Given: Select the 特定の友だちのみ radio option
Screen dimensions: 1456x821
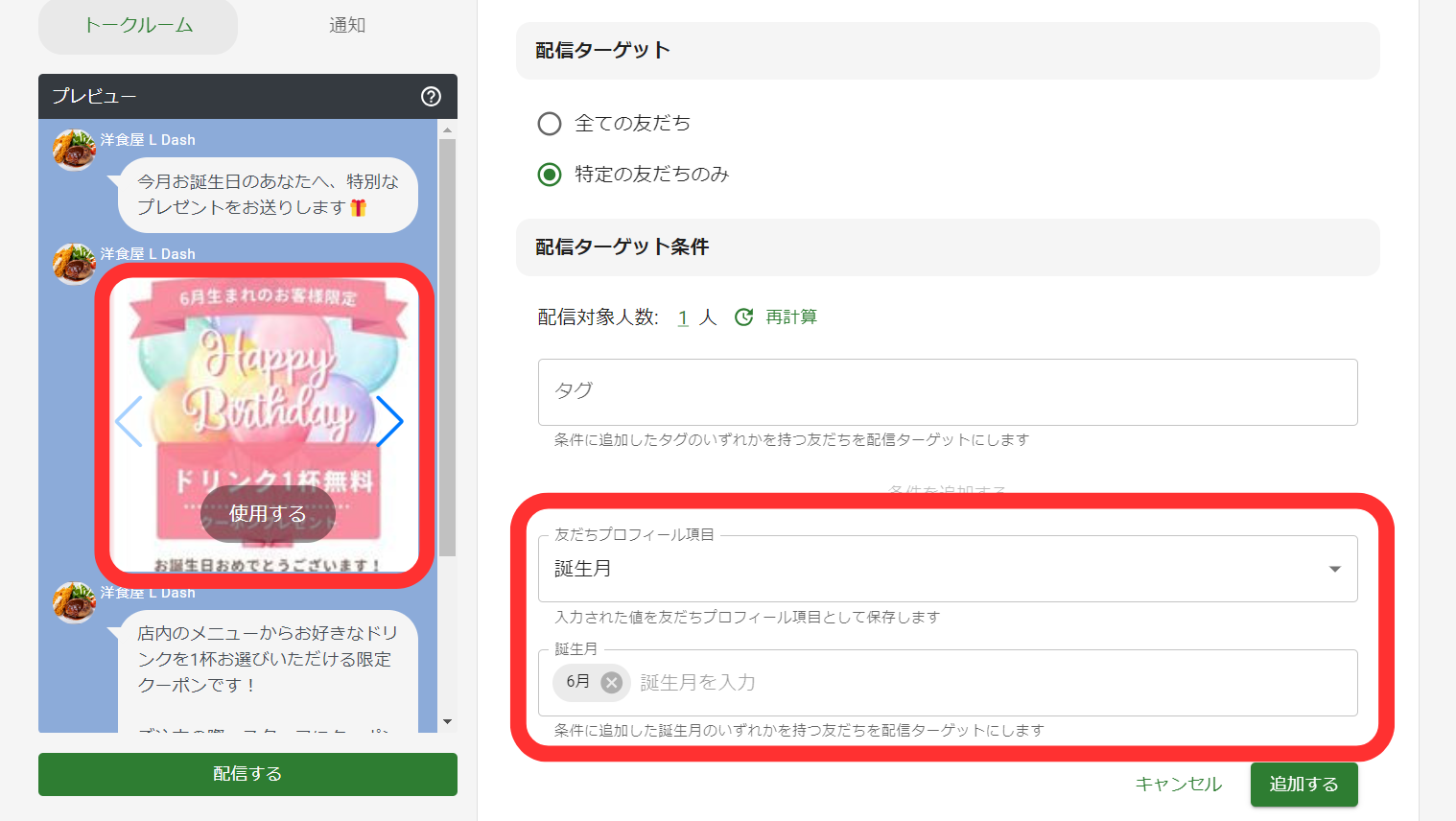Looking at the screenshot, I should 549,174.
